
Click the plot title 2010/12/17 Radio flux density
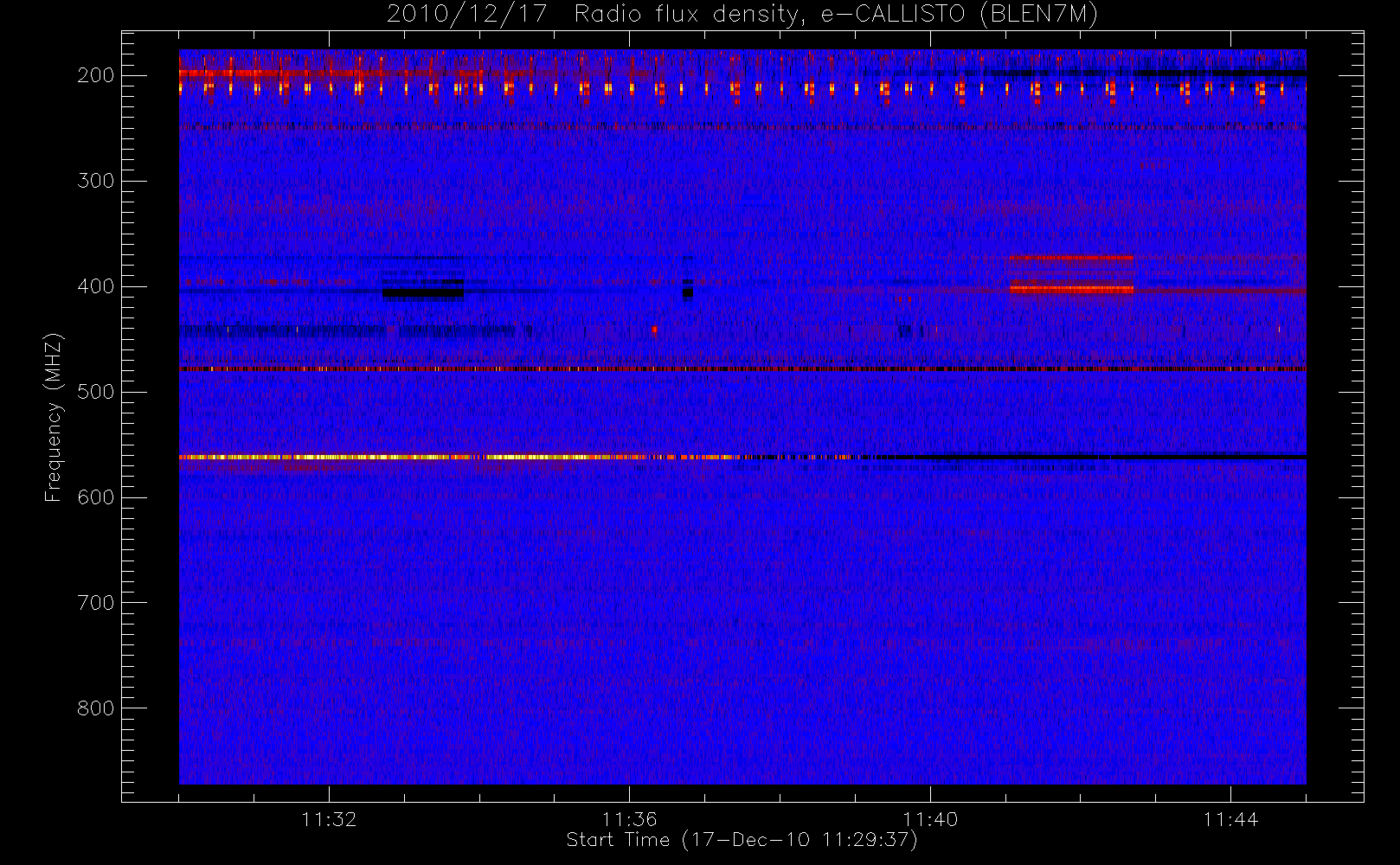742,15
